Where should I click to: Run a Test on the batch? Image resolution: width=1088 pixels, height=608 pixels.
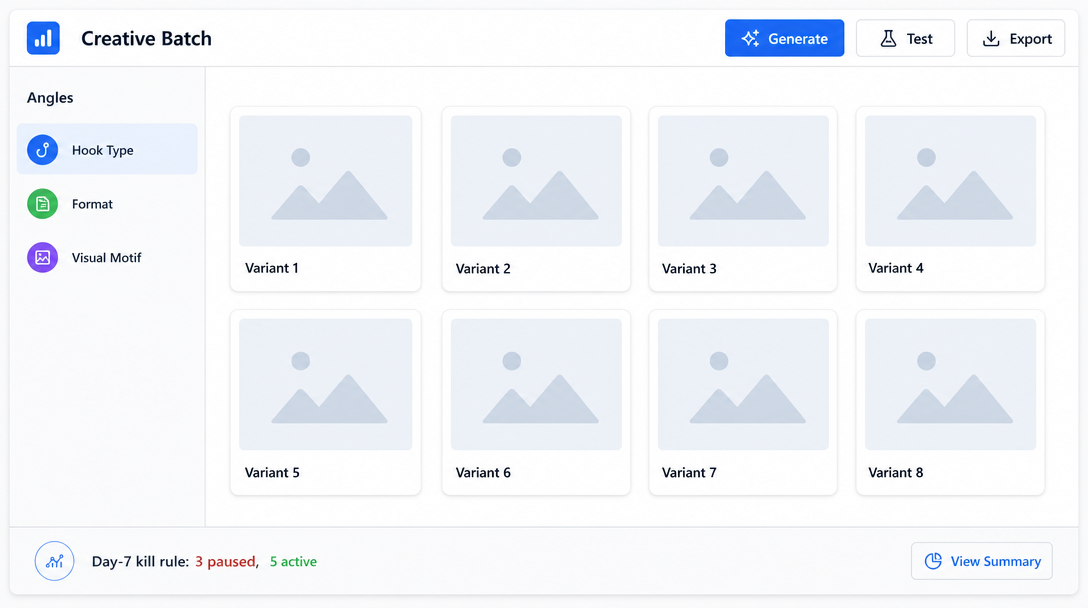(x=906, y=38)
